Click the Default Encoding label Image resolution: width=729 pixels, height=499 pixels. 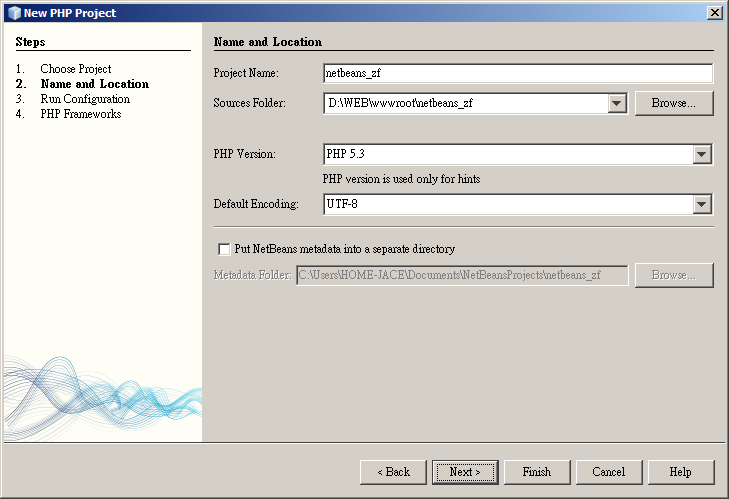coord(256,204)
